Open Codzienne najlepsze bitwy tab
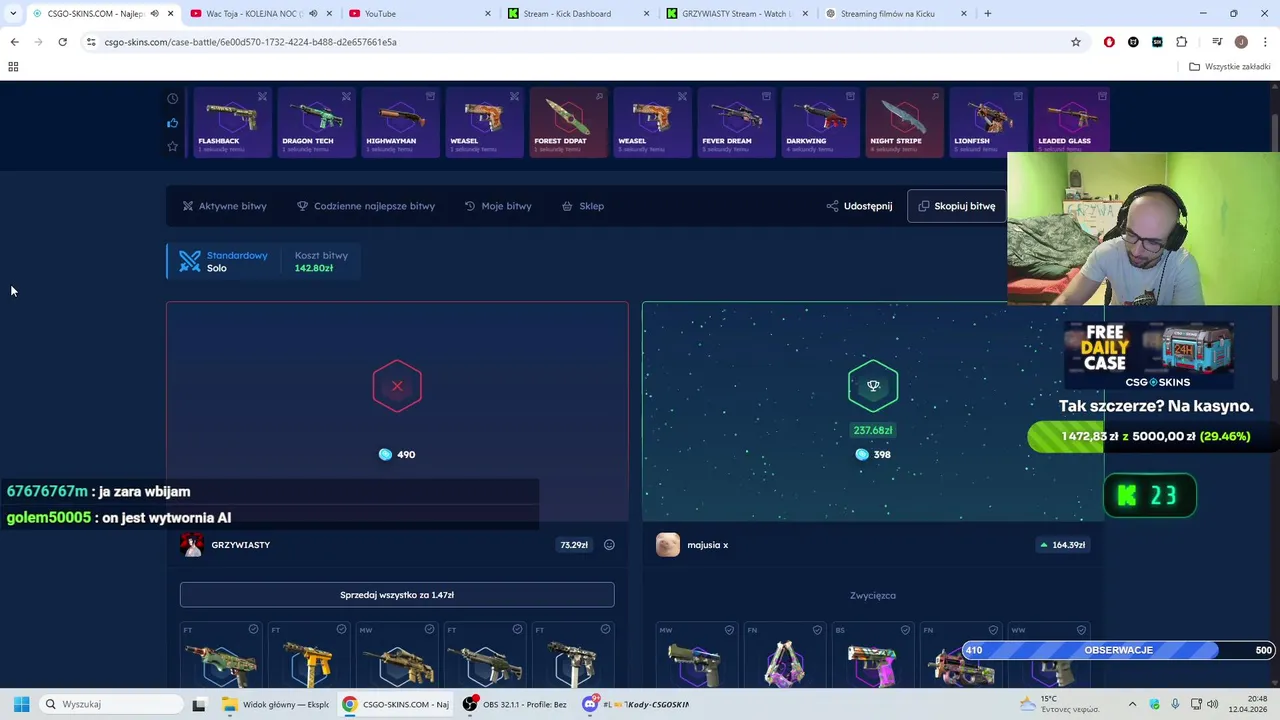1280x720 pixels. [366, 206]
